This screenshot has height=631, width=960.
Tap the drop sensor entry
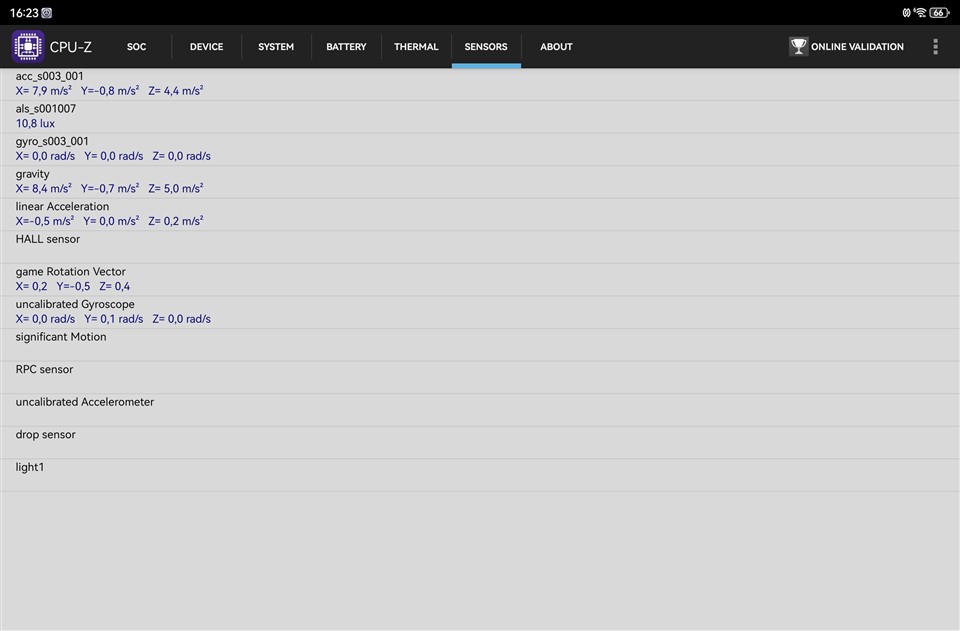(480, 442)
